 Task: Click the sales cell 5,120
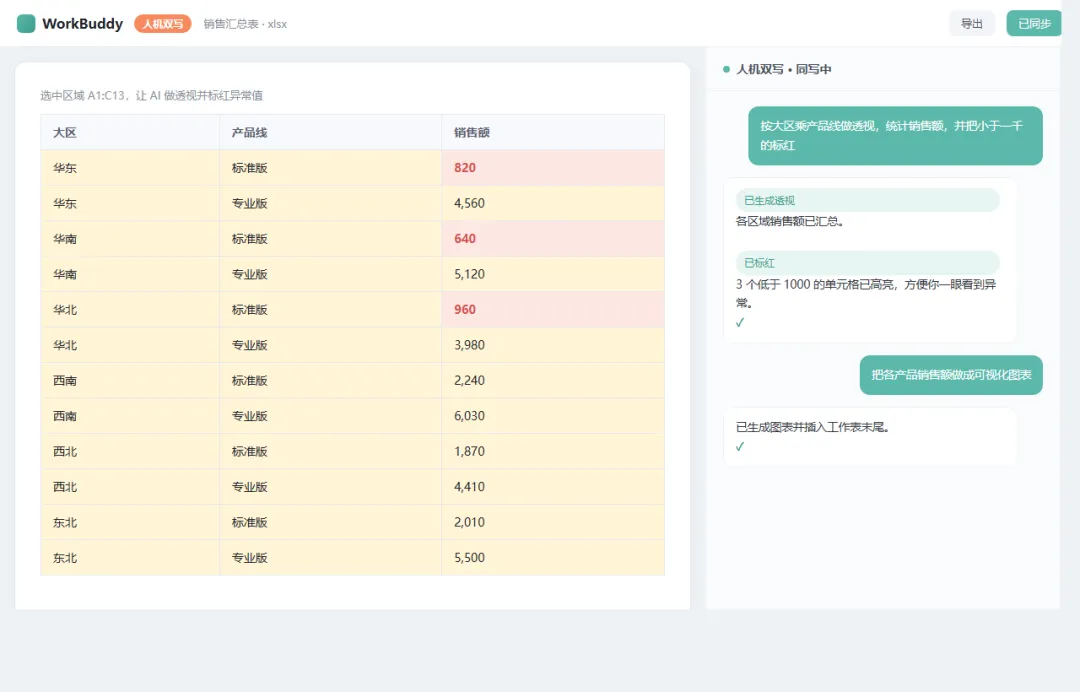[553, 274]
